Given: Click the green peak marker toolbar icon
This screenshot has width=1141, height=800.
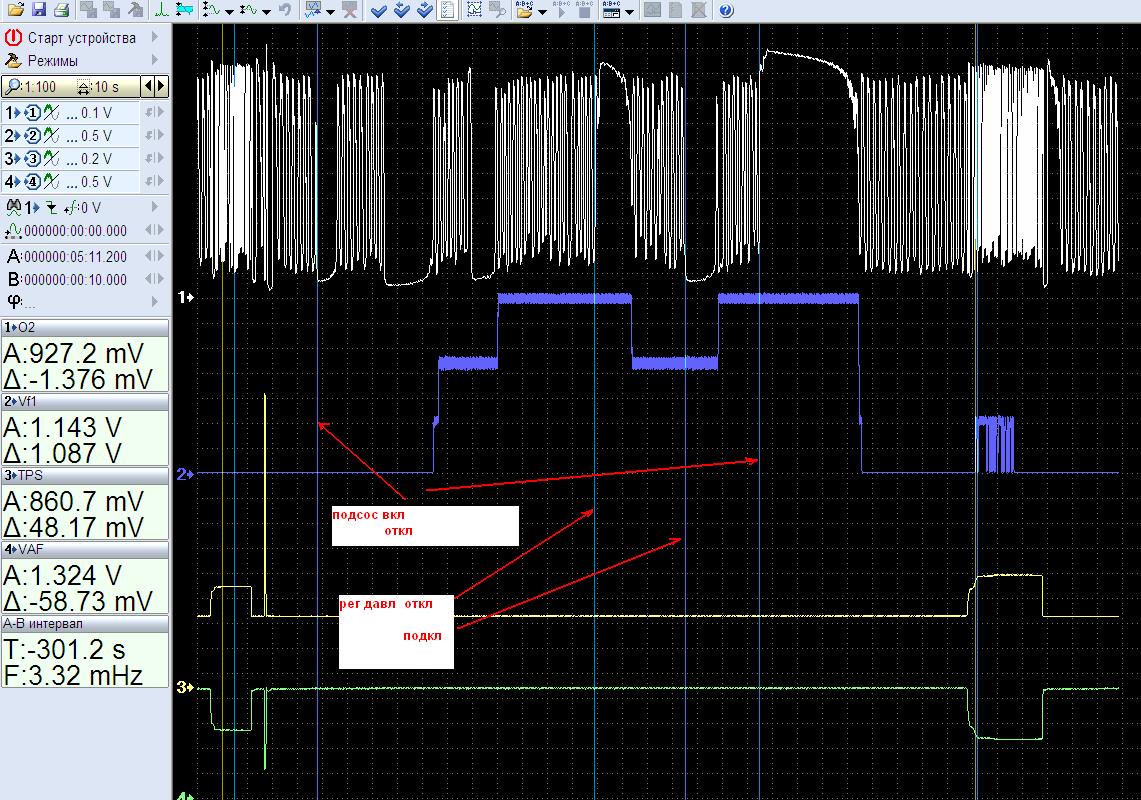Looking at the screenshot, I should tap(162, 10).
